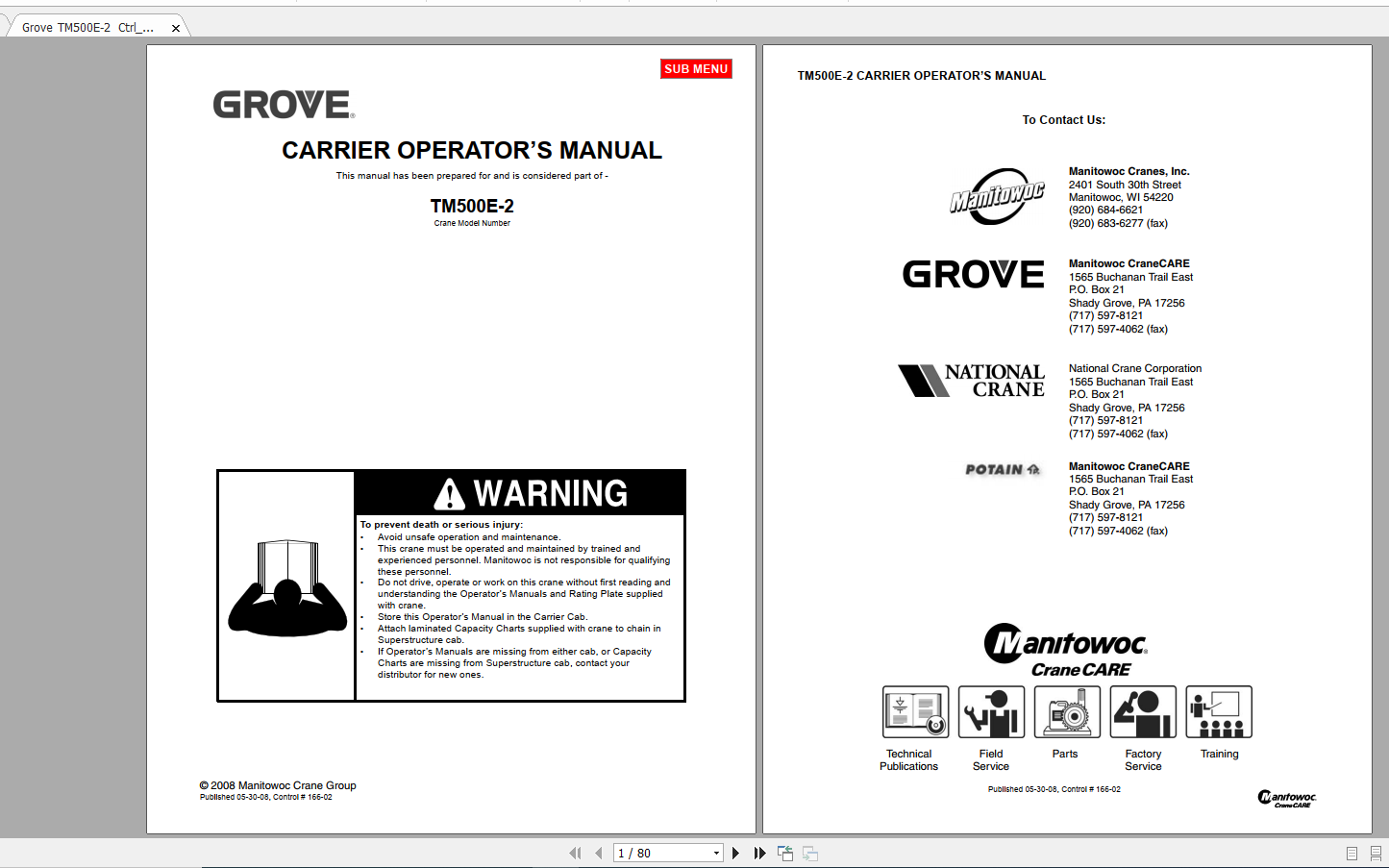Open the page number dropdown arrow

(x=716, y=853)
